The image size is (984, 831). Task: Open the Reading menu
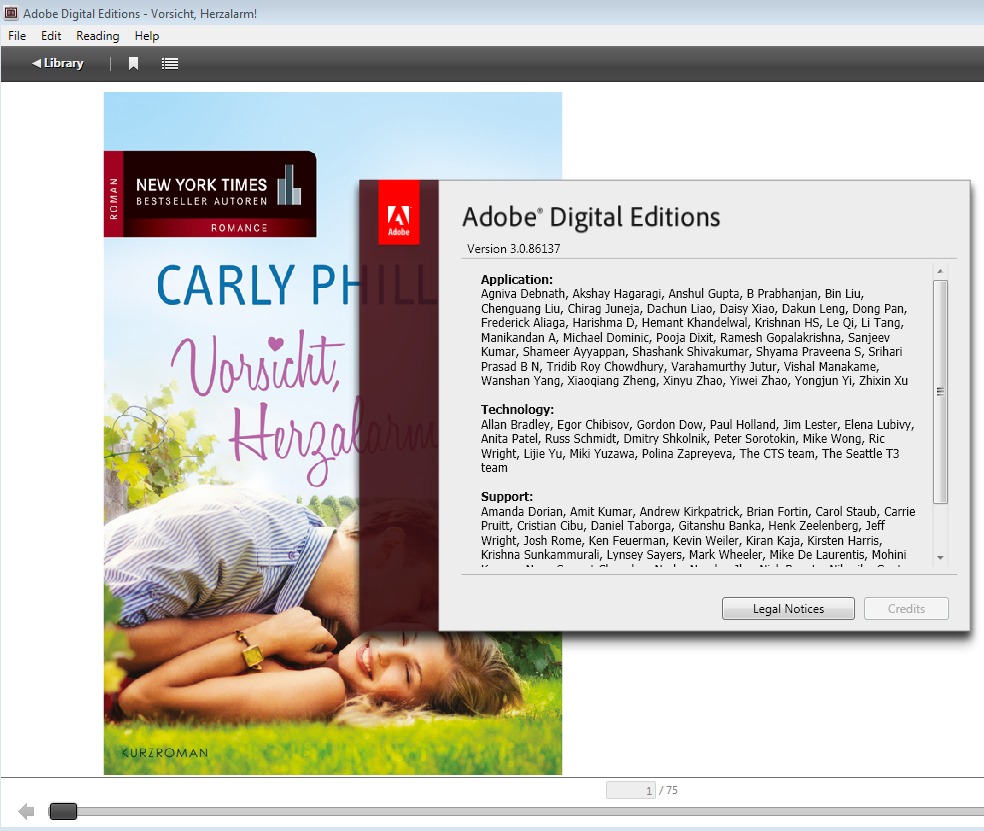97,36
